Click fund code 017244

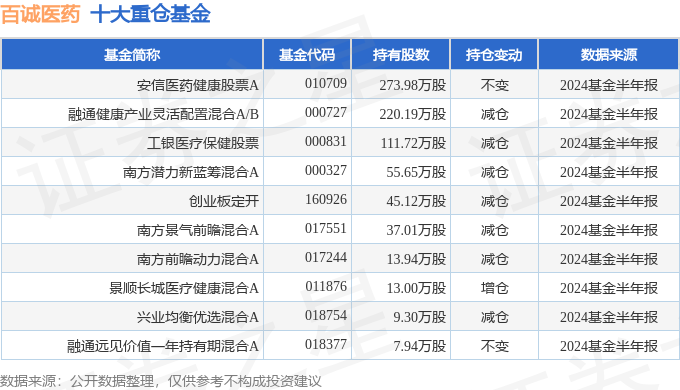pos(326,258)
